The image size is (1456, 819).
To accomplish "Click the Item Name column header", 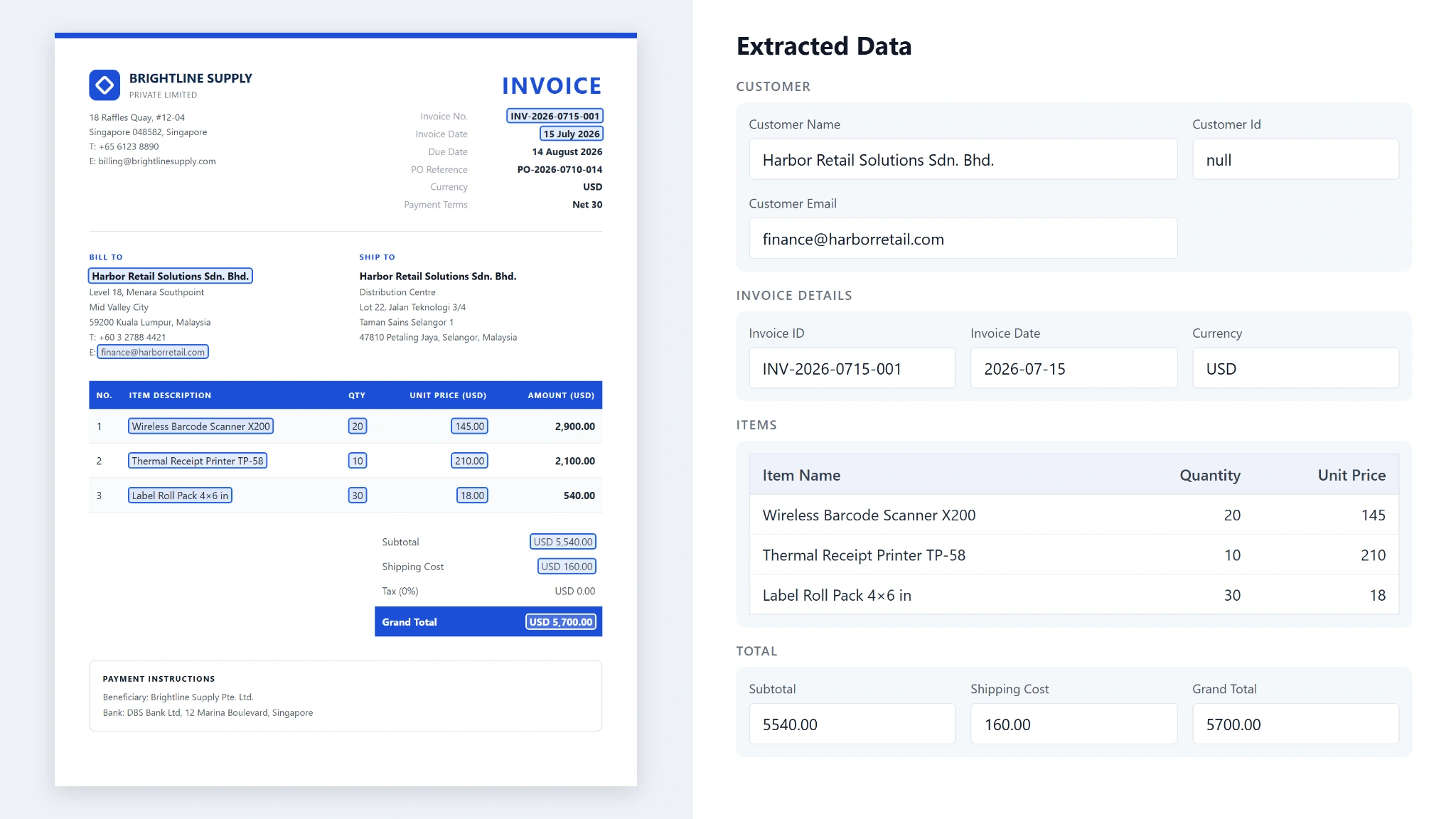I will coord(801,475).
